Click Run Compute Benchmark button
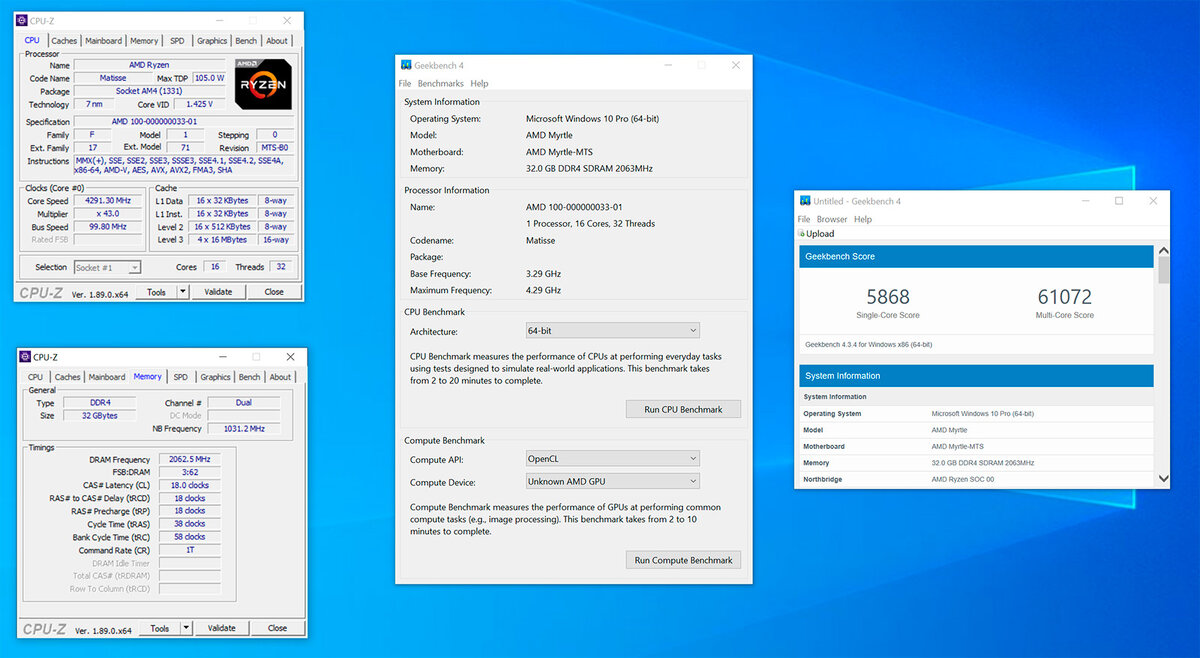 [683, 560]
